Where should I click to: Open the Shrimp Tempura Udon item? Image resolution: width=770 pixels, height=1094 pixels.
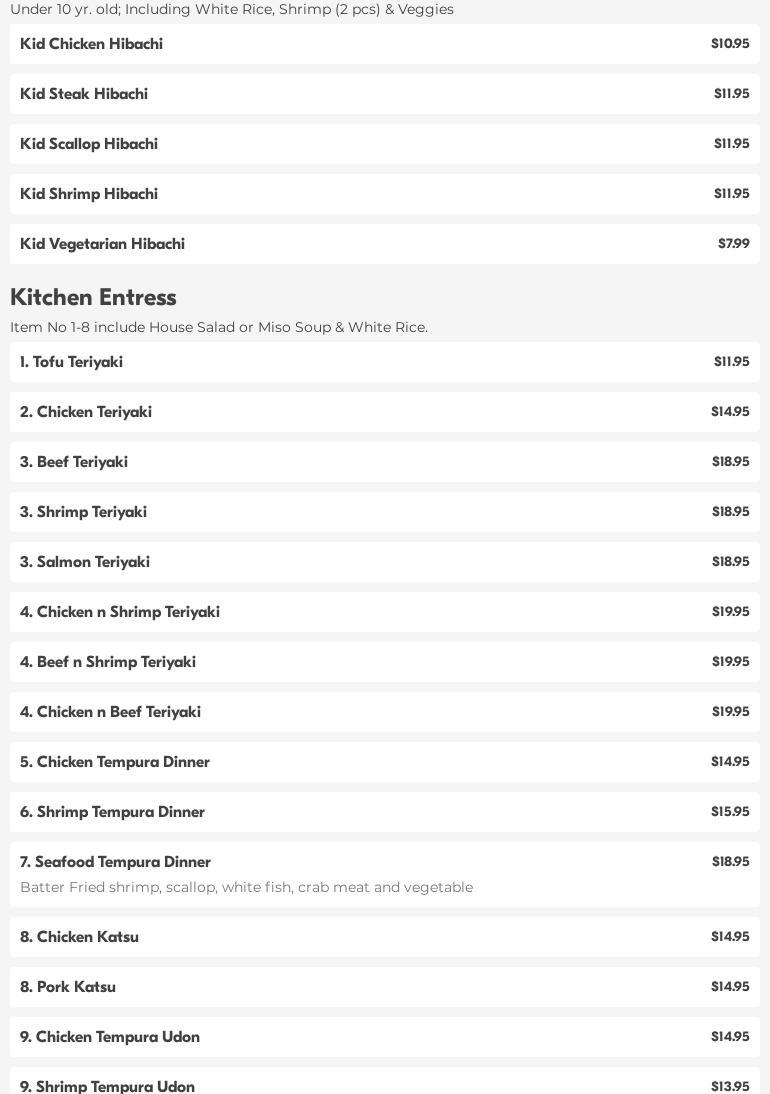pyautogui.click(x=384, y=1084)
